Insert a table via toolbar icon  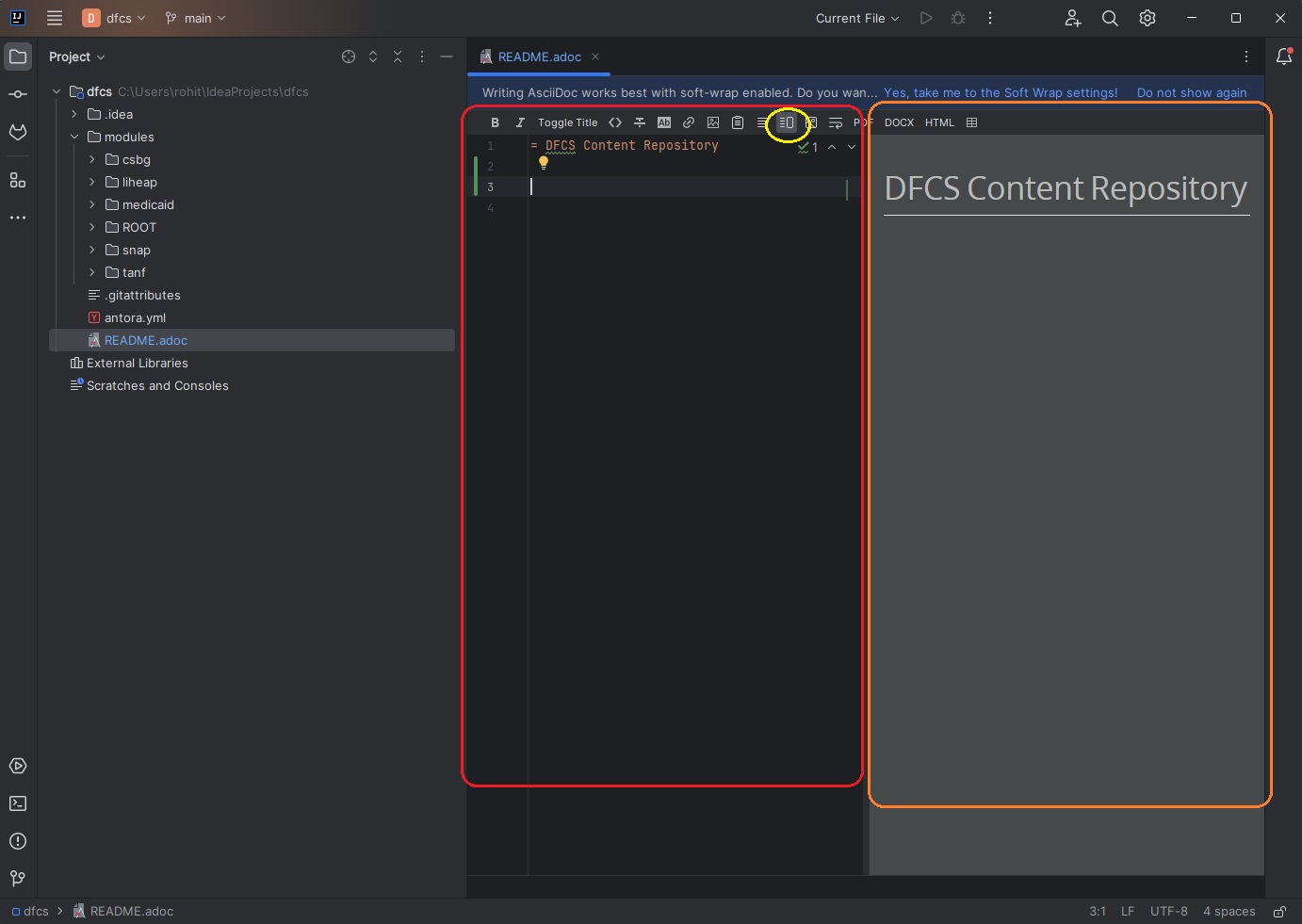[972, 122]
